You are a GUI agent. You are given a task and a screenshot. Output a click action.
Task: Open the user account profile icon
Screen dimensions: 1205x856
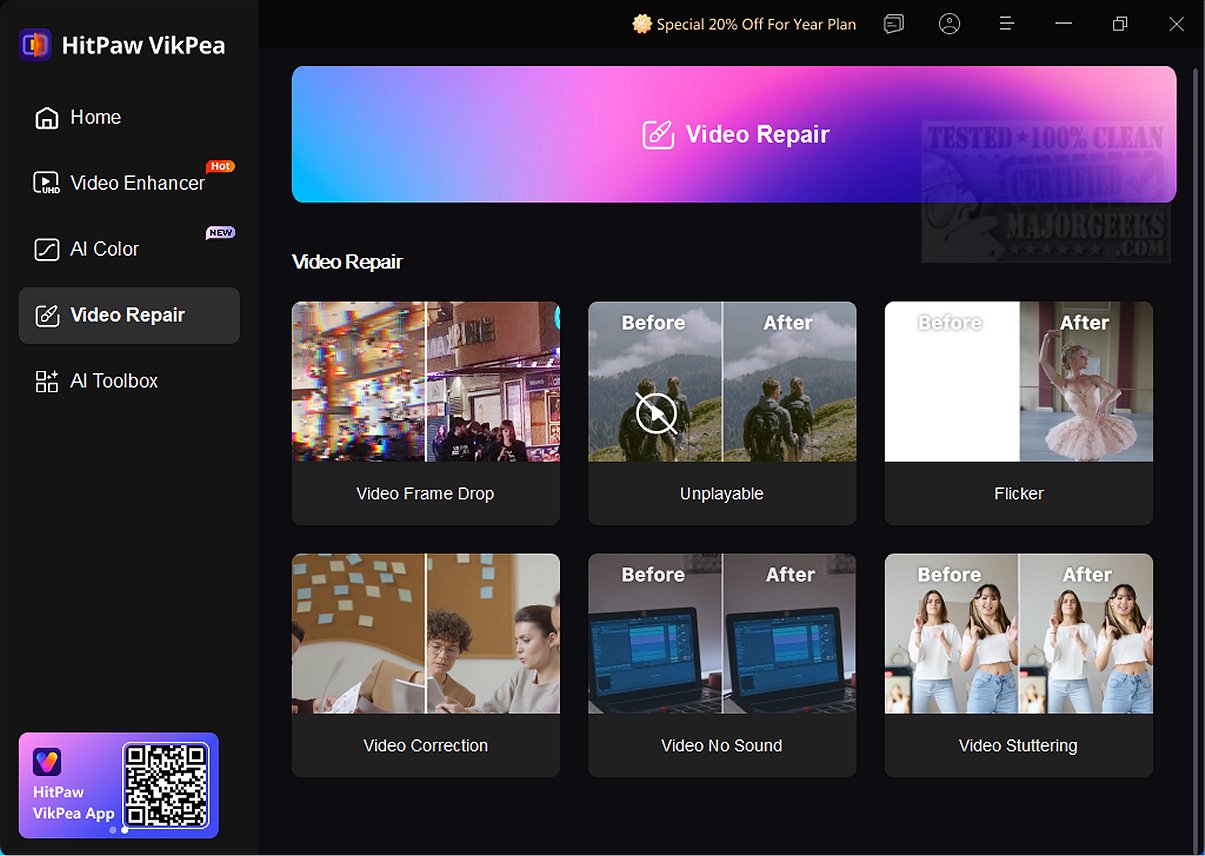pyautogui.click(x=950, y=24)
